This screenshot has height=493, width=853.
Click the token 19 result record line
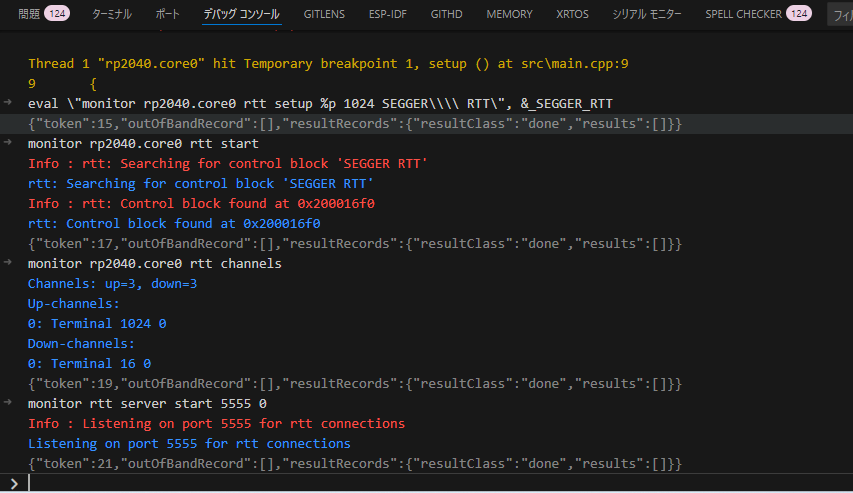[355, 384]
